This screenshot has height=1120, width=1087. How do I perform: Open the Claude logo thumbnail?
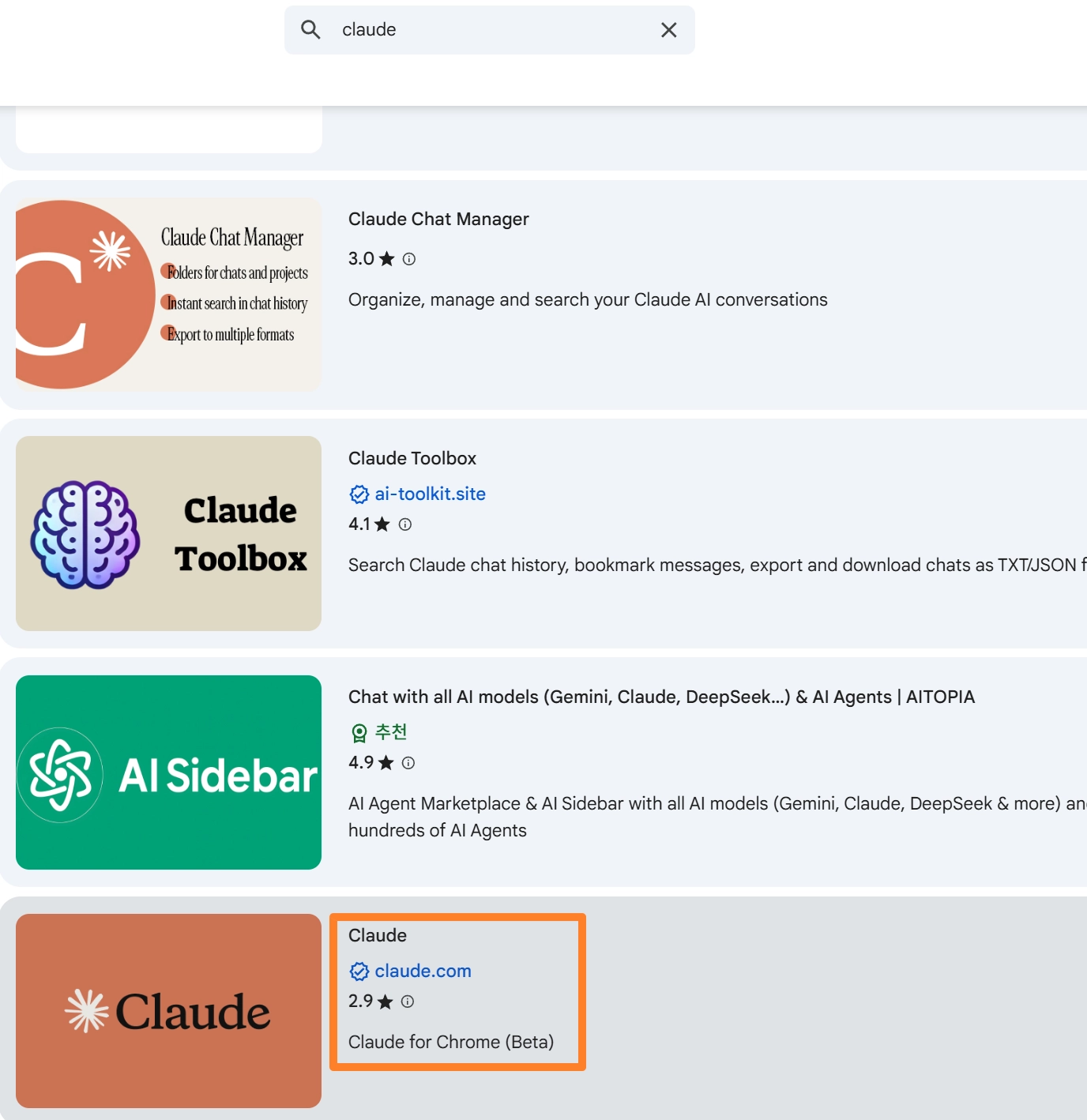pos(168,1011)
